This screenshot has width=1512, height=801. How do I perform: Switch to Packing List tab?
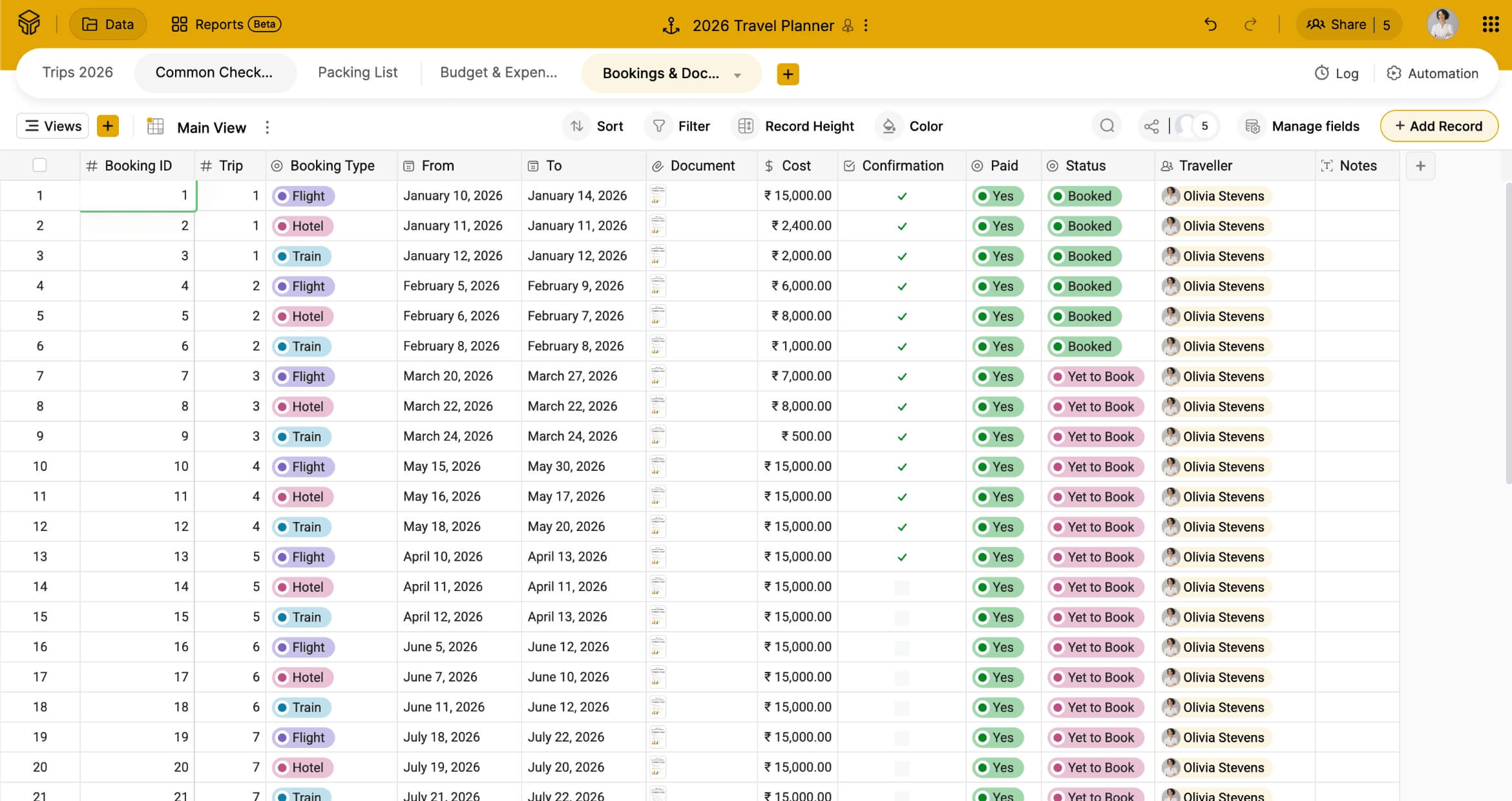(357, 72)
